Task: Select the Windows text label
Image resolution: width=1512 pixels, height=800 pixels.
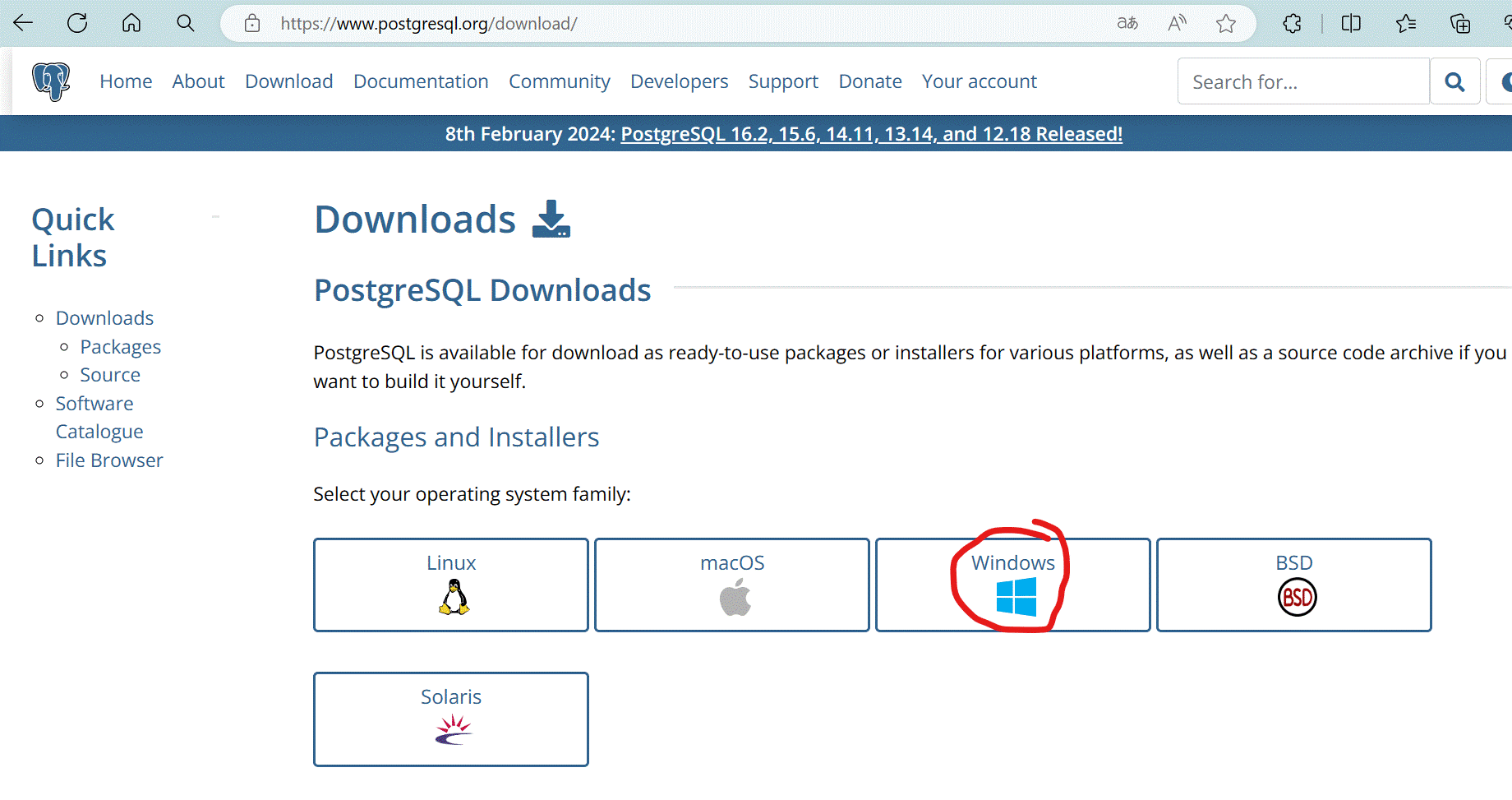Action: click(1013, 563)
